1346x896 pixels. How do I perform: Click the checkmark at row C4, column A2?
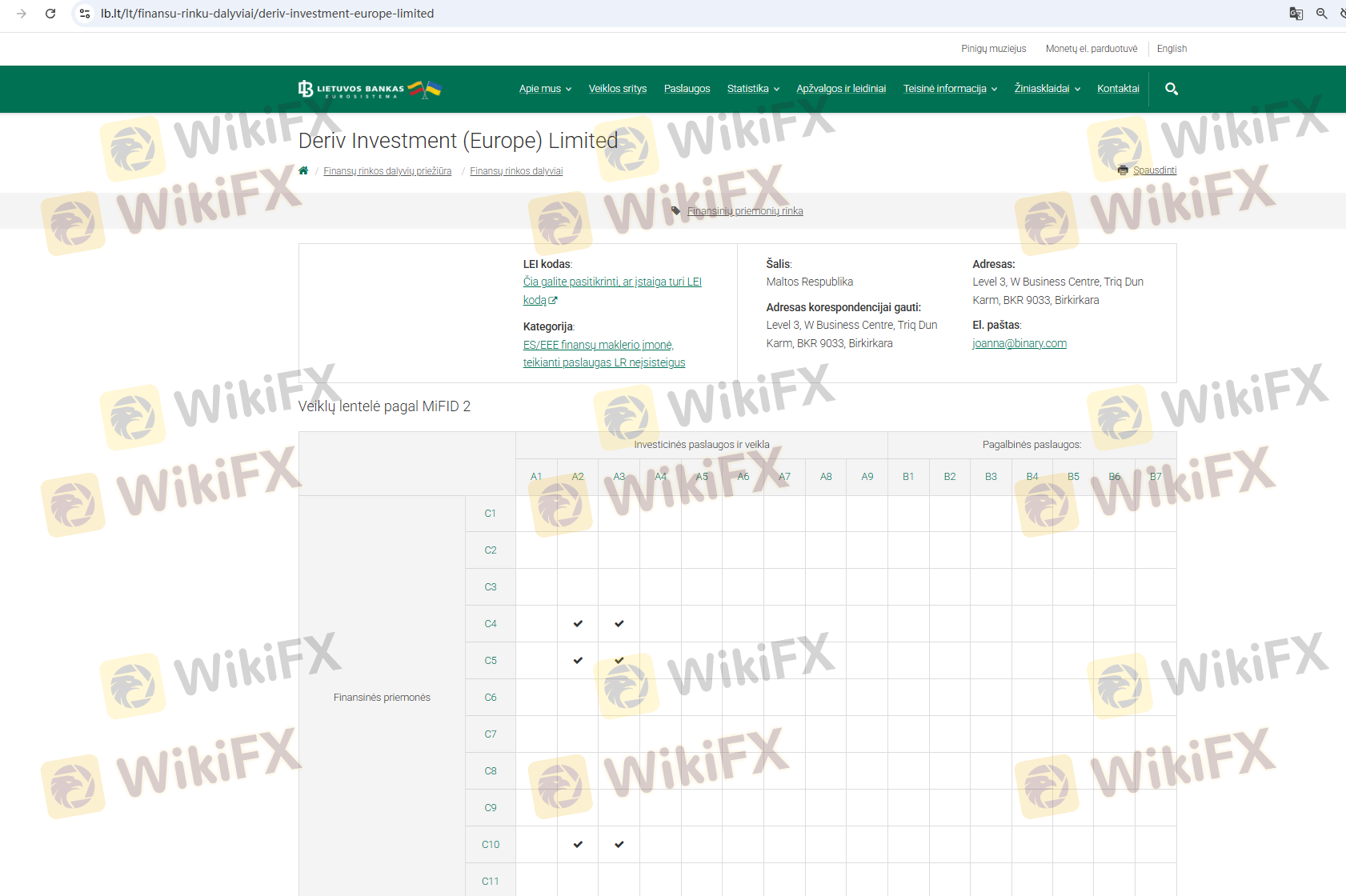pyautogui.click(x=578, y=623)
